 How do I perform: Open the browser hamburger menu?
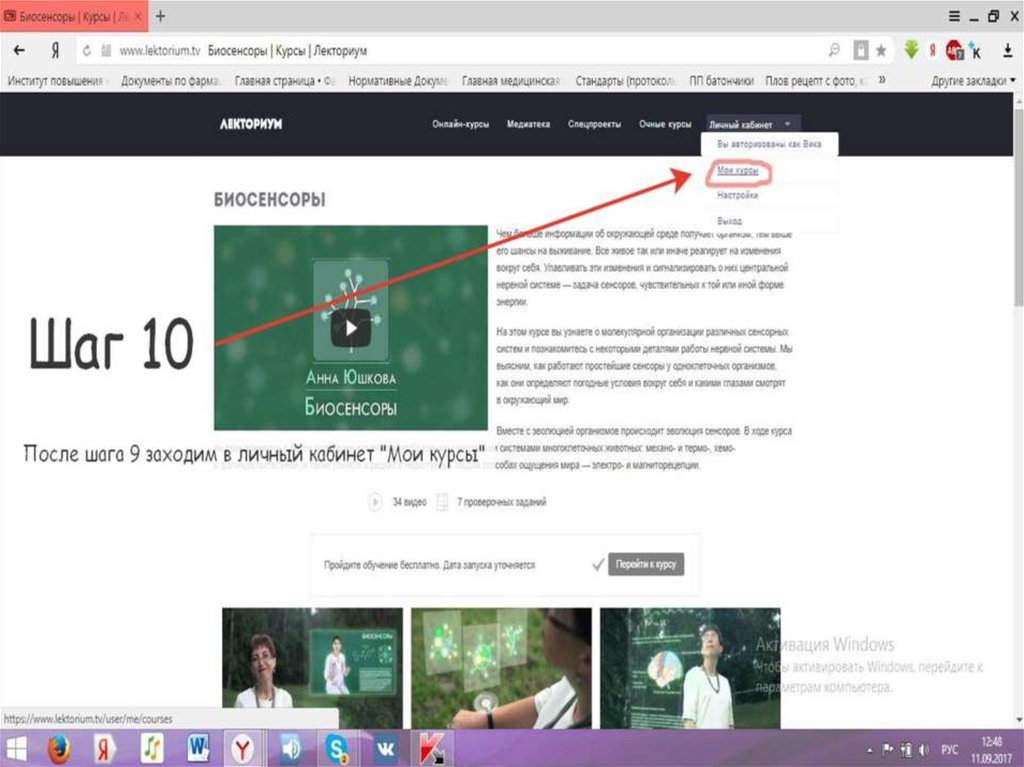[x=954, y=16]
